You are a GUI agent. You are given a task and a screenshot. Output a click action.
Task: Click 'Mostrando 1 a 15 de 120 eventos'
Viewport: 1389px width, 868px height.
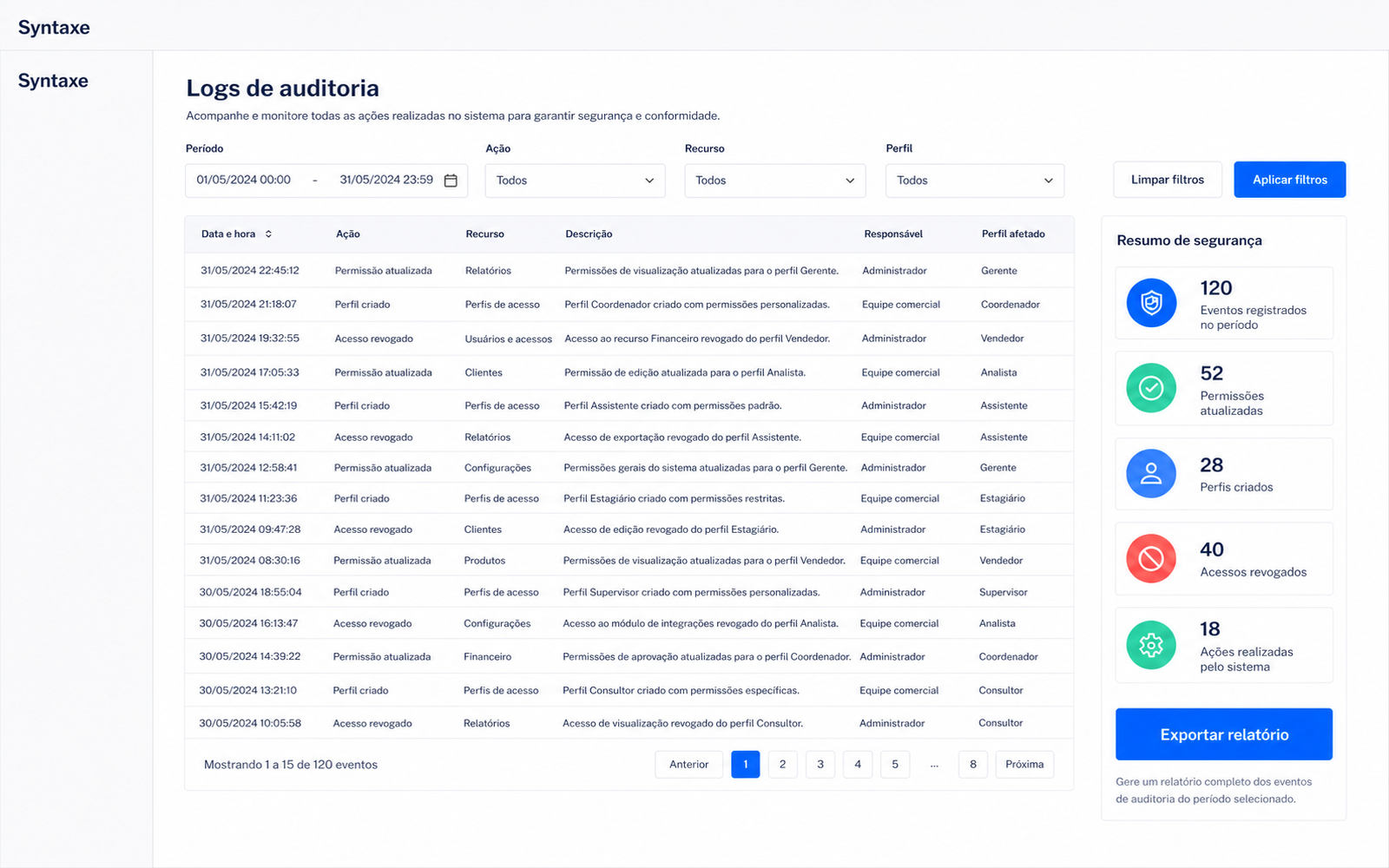point(291,765)
